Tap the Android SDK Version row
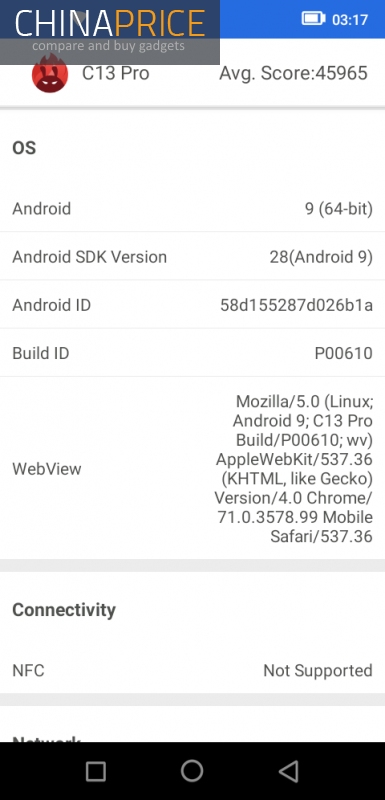 pos(192,257)
